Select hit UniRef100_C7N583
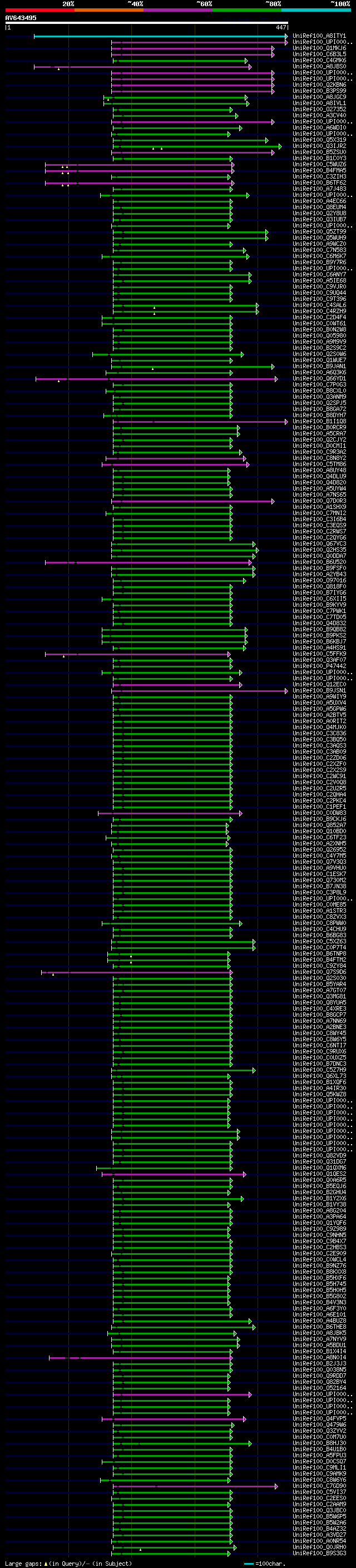 (319, 250)
